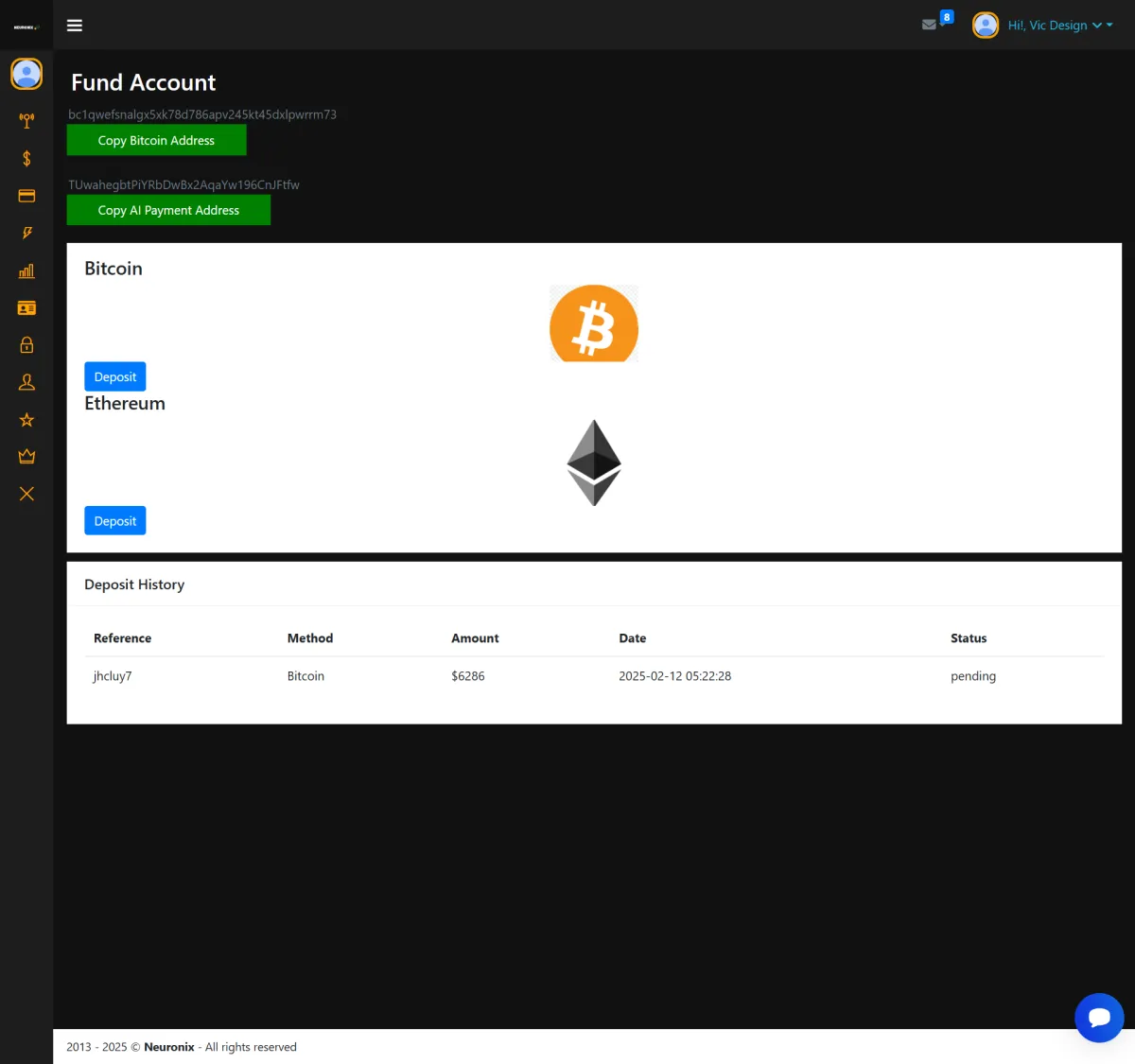Viewport: 1135px width, 1064px height.
Task: Click the Bitcoin logo image
Action: pos(594,323)
